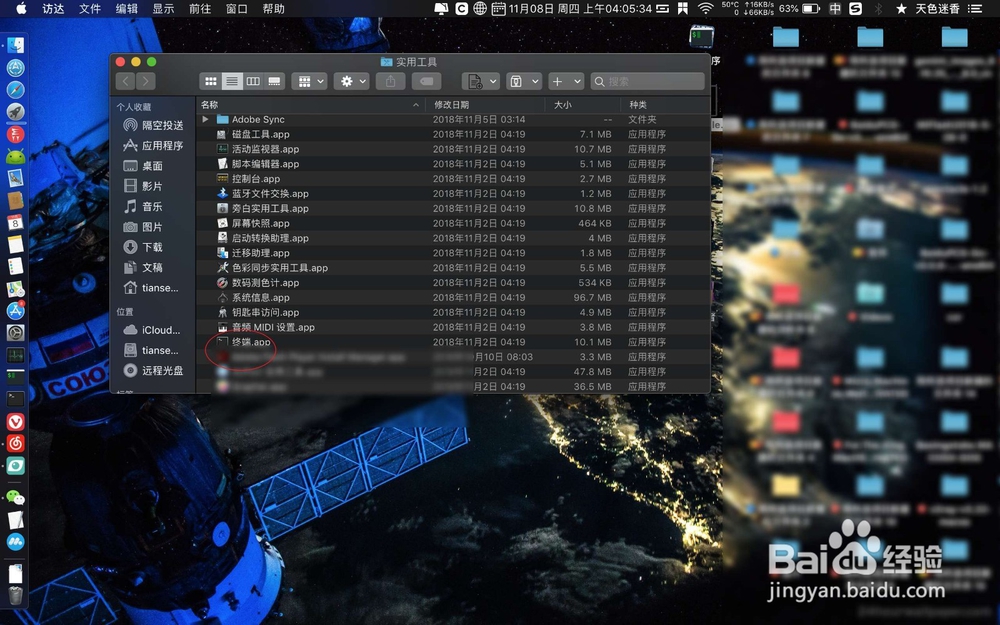
Task: Select the 迁移助理.app row
Action: [453, 253]
